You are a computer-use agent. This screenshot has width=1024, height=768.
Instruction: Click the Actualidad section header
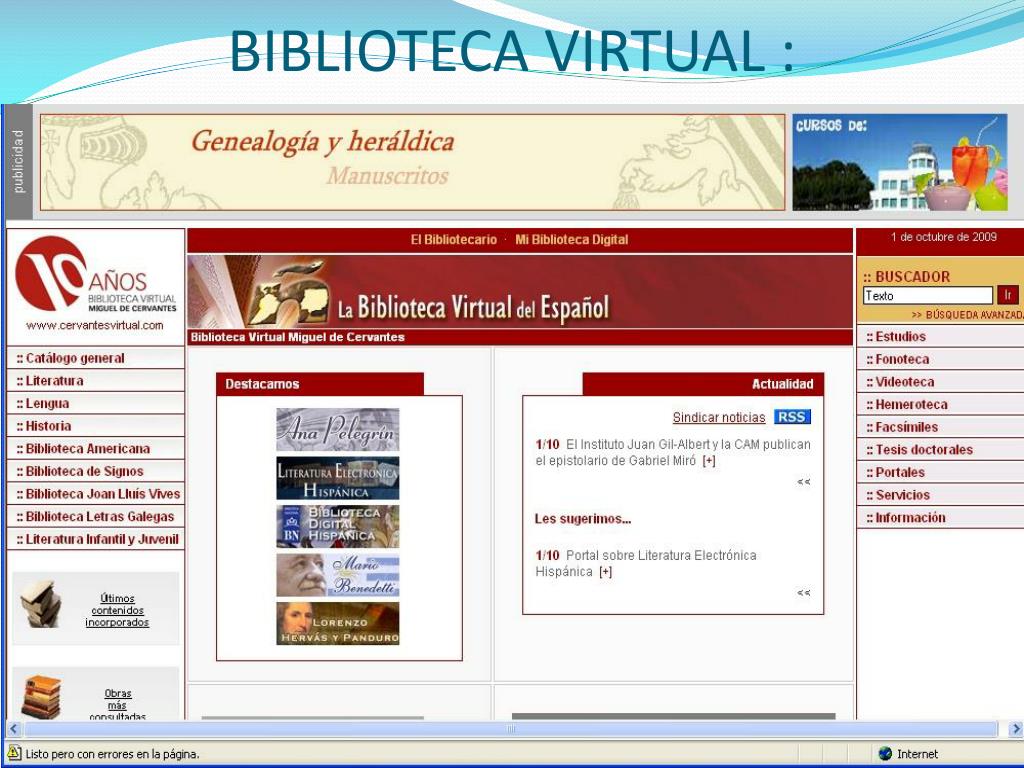(x=703, y=384)
